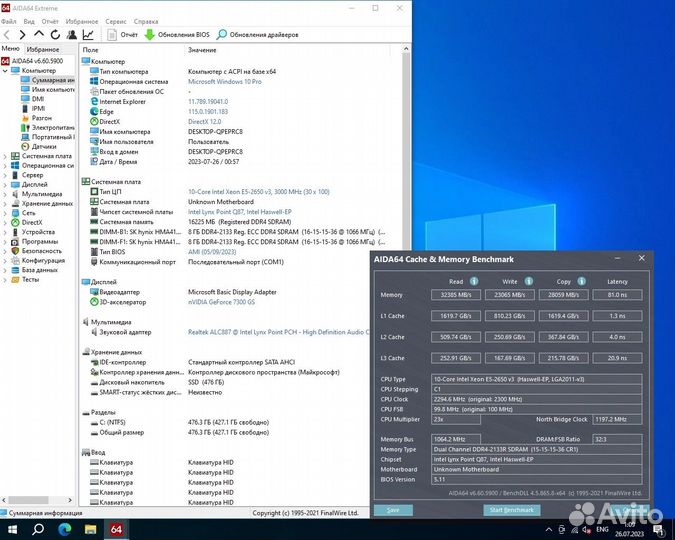Switch to the Меню tab

[11, 49]
